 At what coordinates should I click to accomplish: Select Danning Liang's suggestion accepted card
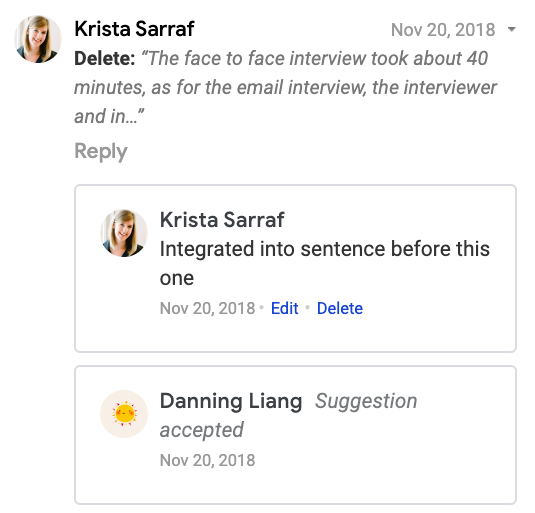click(295, 435)
